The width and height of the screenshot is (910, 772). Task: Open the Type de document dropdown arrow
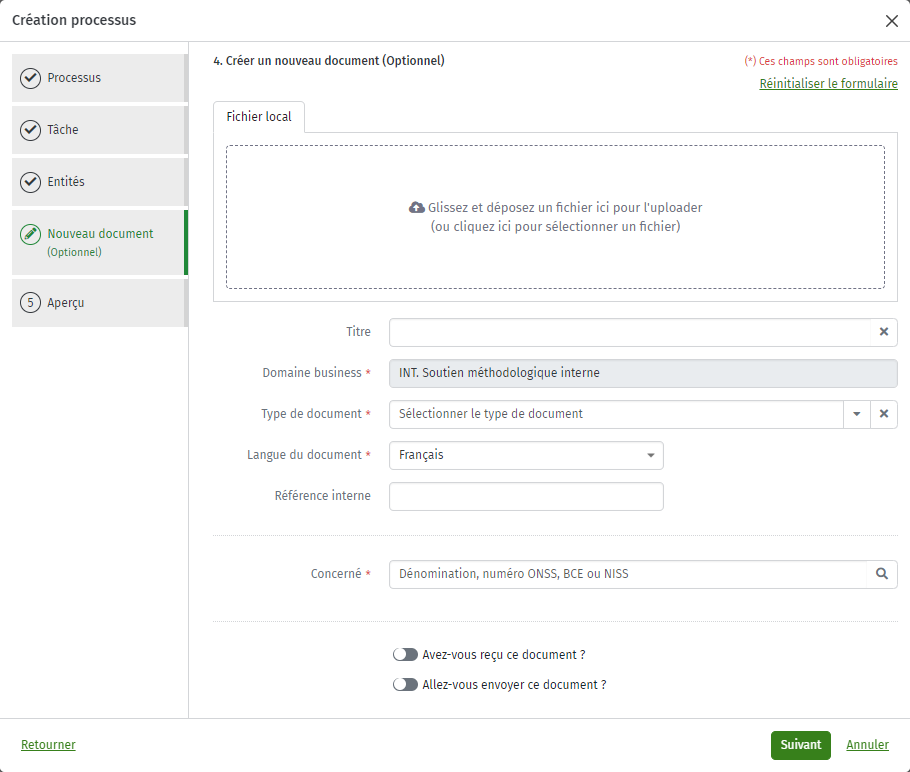tap(857, 414)
